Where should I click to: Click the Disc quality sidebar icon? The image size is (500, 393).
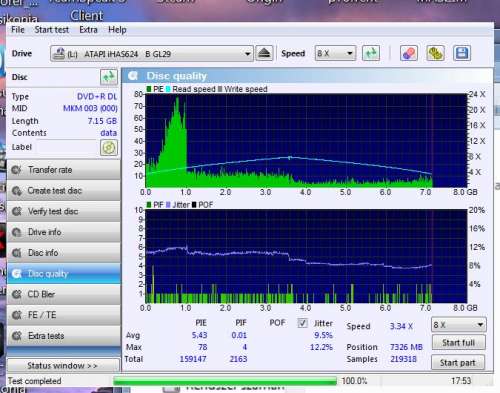[16, 274]
